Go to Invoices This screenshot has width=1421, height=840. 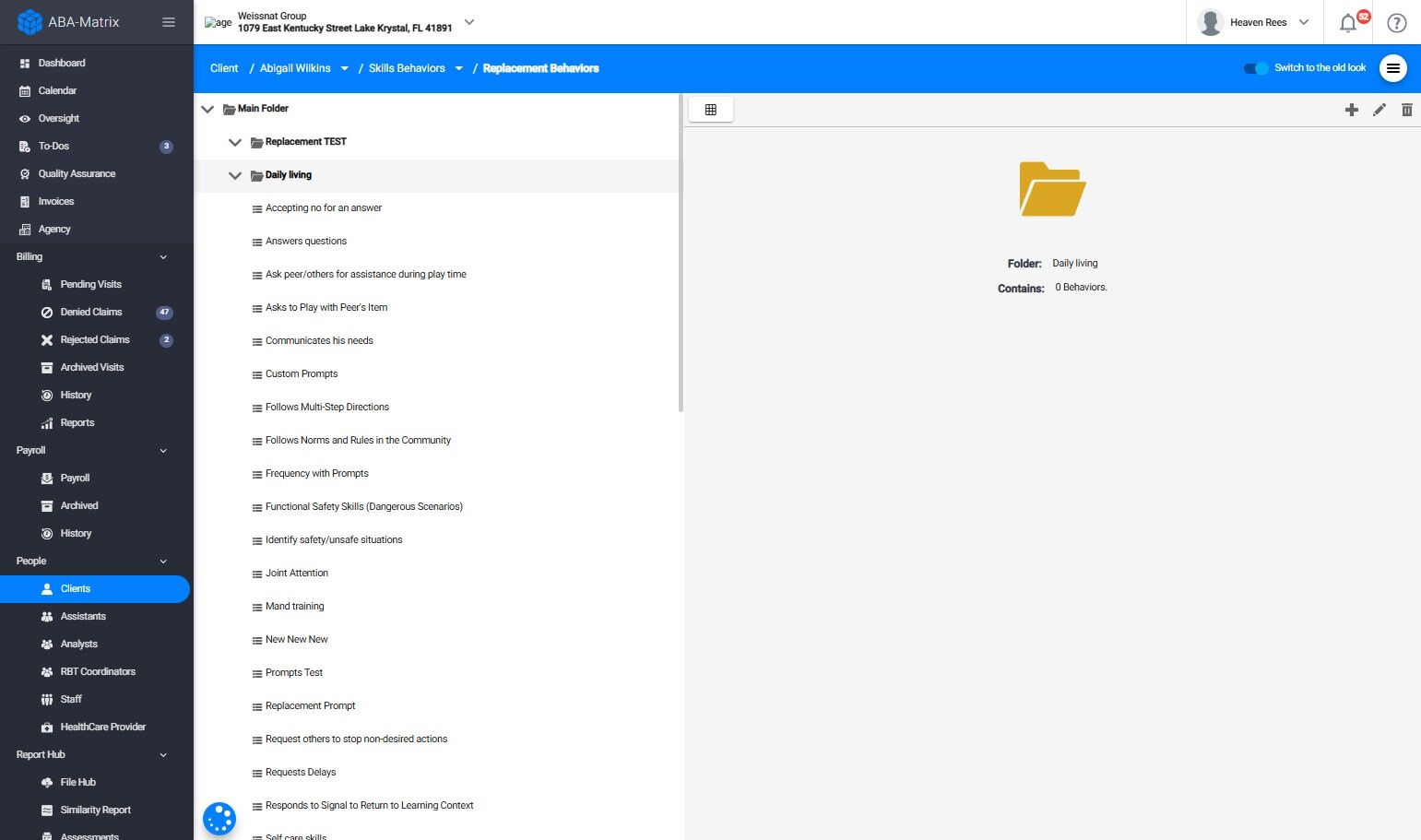coord(56,201)
